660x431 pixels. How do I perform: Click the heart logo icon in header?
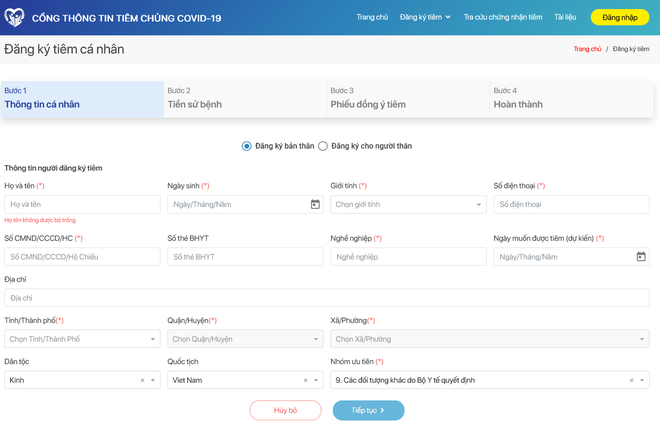pos(15,18)
